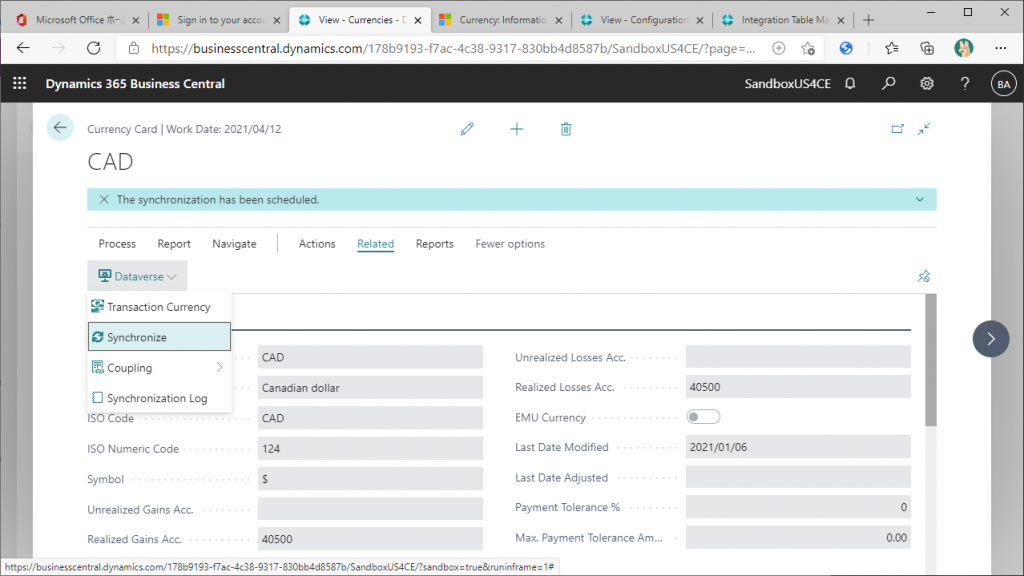The image size is (1024, 576).
Task: Open a new browser tab
Action: pos(868,20)
